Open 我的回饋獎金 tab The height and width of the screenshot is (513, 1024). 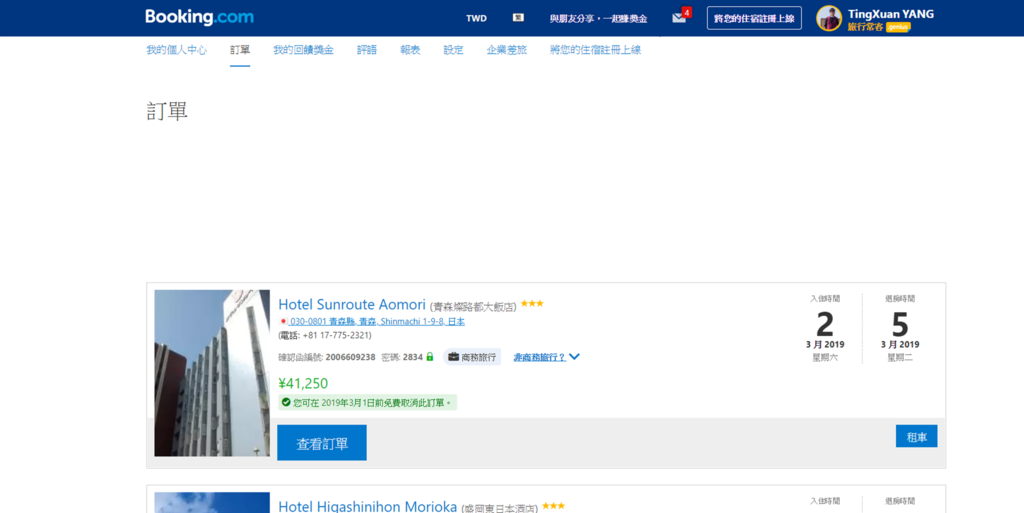(303, 50)
